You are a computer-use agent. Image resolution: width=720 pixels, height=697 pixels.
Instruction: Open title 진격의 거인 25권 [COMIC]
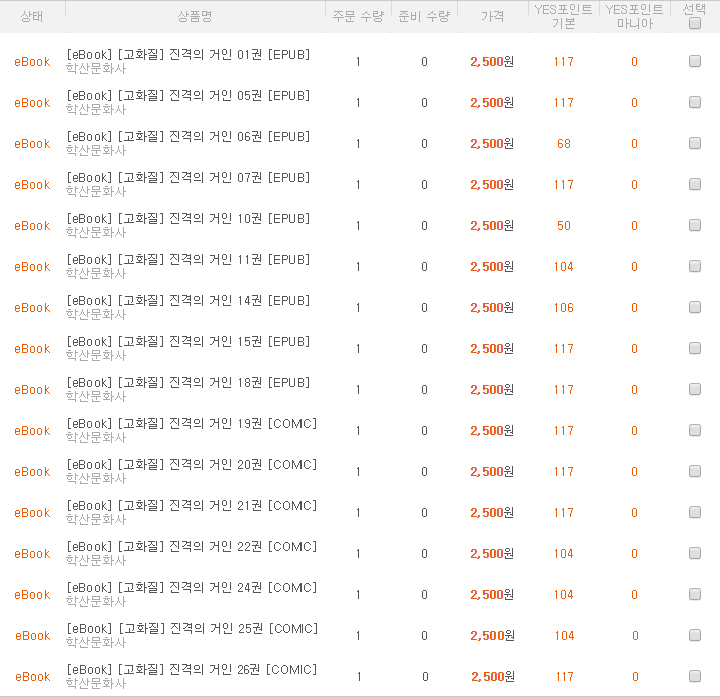click(x=192, y=628)
